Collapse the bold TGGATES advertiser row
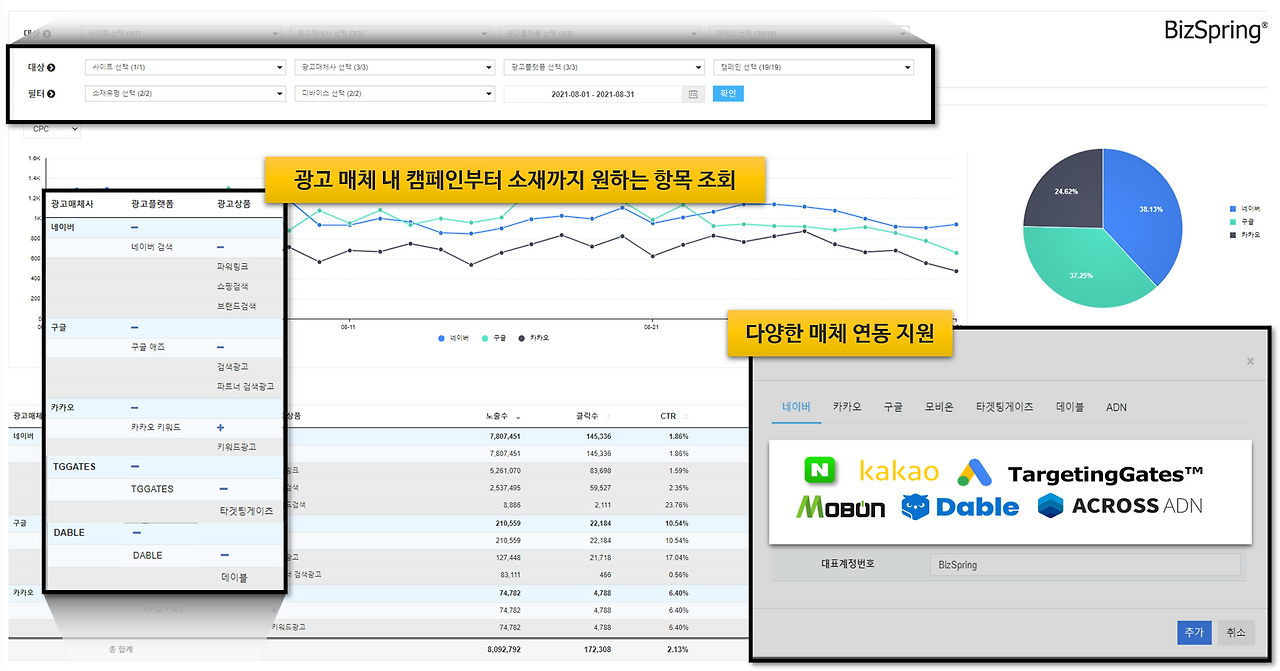The image size is (1280, 671). tap(135, 467)
